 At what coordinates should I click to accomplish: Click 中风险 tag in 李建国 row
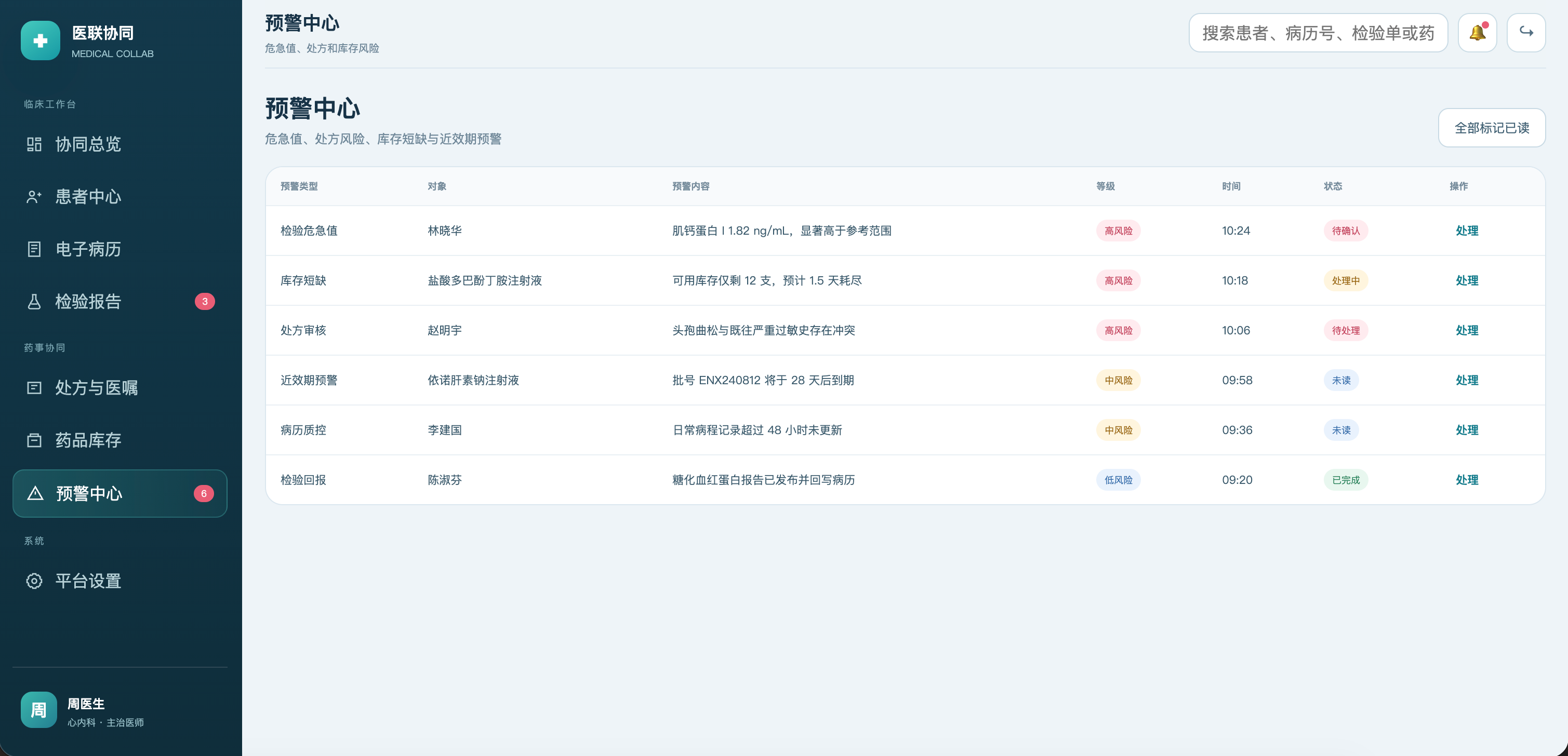point(1118,430)
